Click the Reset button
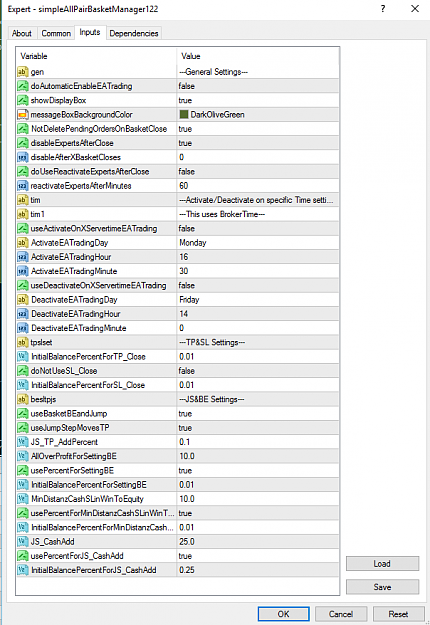430x625 pixels. point(398,614)
